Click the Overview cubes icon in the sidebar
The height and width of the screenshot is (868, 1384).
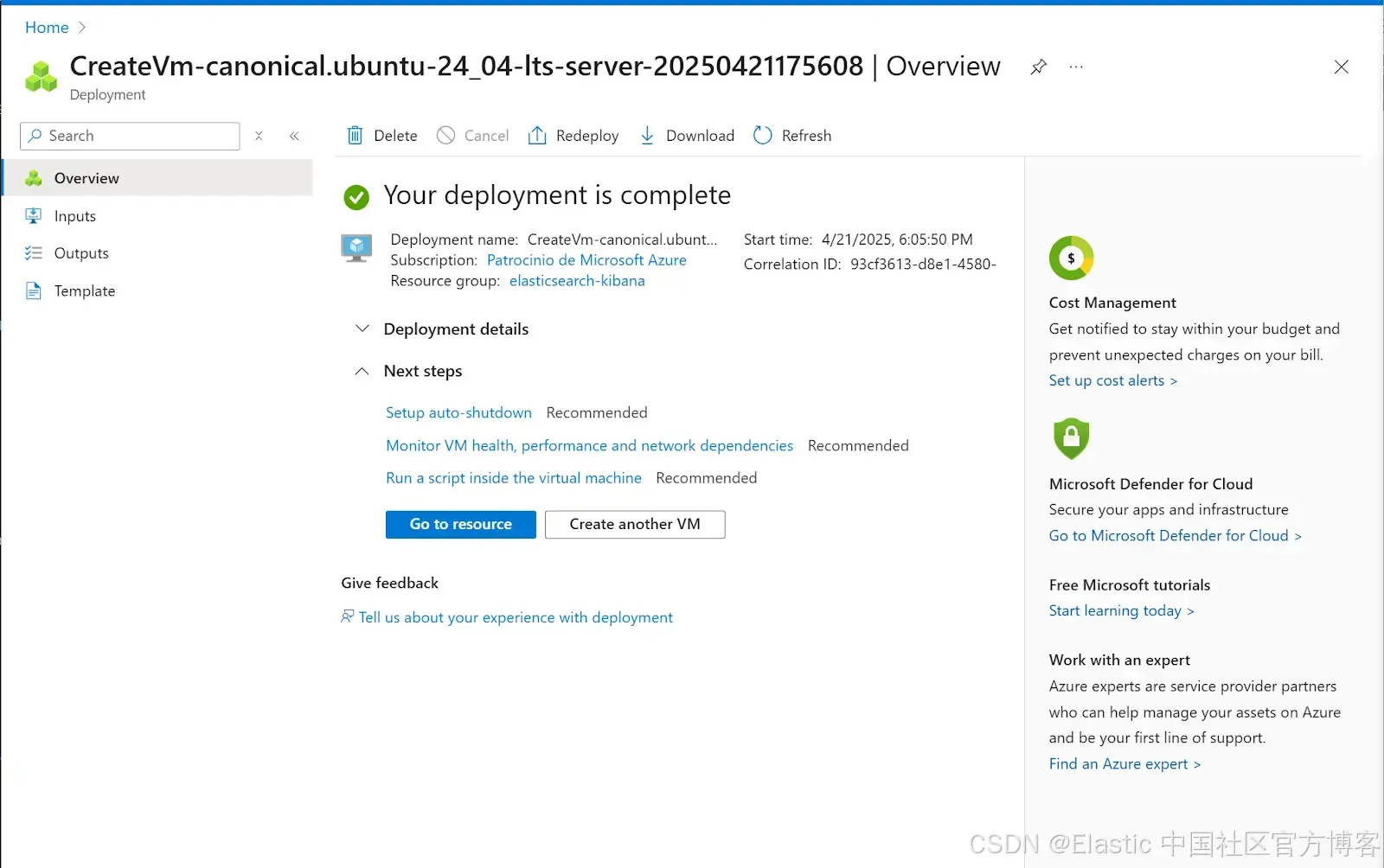click(x=34, y=178)
